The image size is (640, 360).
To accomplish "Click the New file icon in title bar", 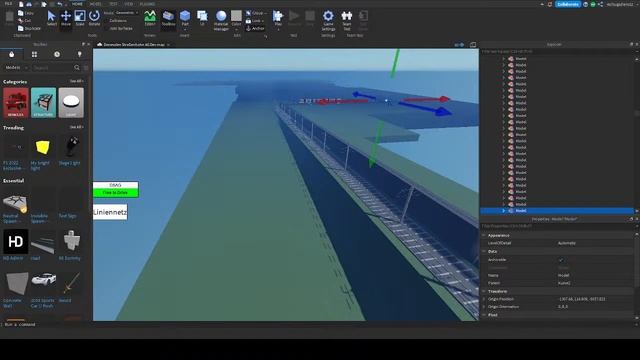I will [x=21, y=4].
